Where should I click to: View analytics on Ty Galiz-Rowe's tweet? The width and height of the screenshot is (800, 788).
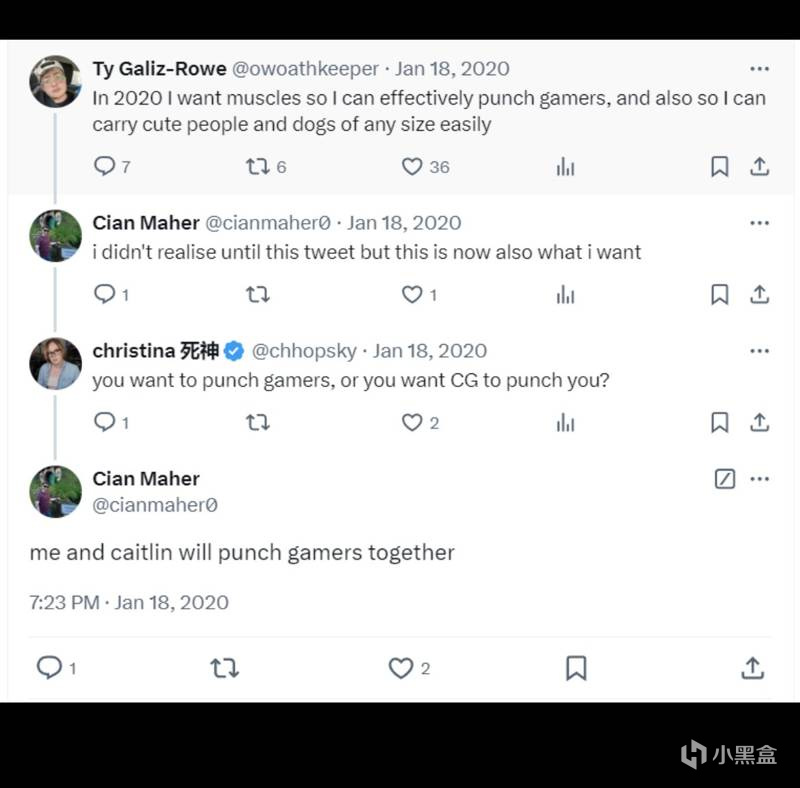pos(565,167)
